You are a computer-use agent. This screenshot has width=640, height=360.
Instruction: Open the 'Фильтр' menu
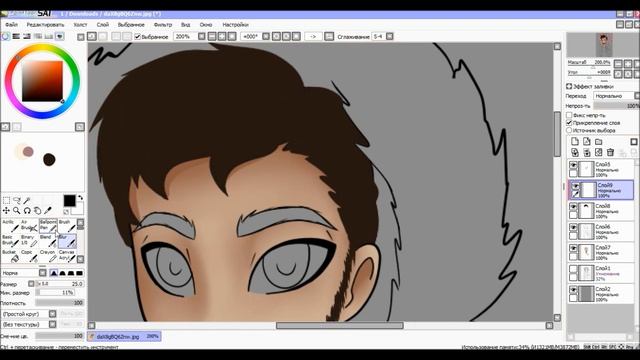pos(163,25)
